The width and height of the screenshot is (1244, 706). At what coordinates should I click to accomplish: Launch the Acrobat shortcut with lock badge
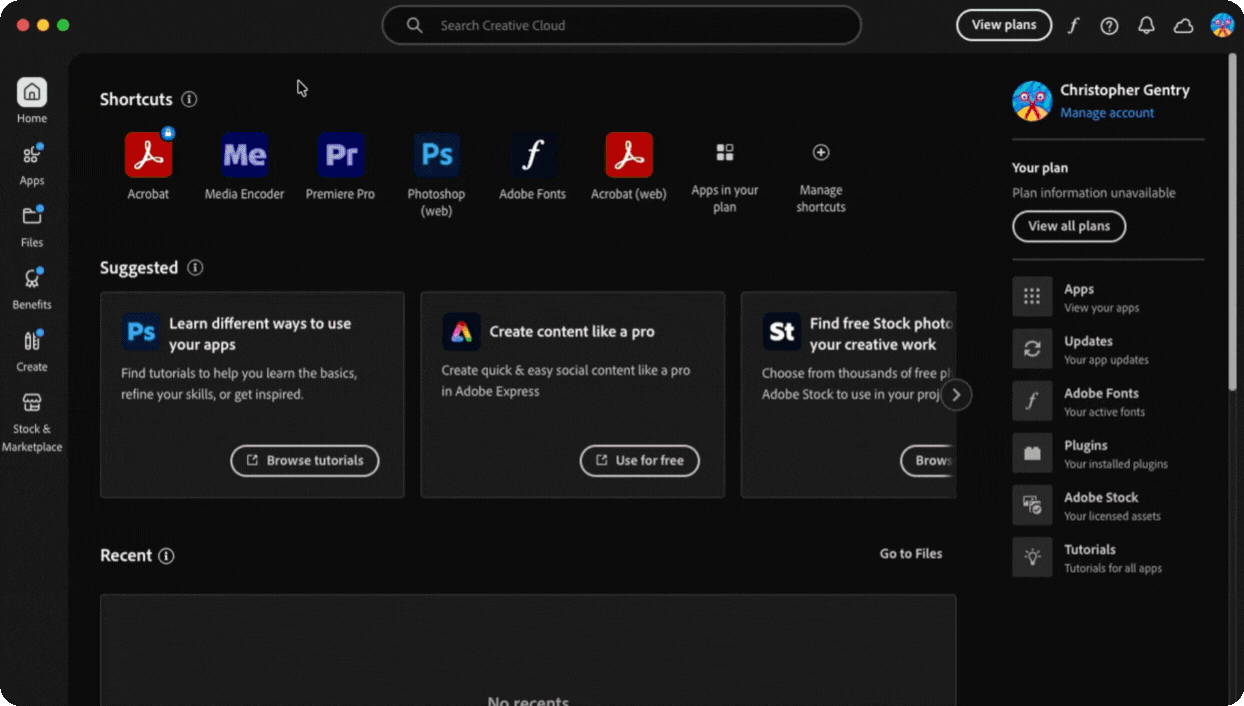[x=148, y=156]
